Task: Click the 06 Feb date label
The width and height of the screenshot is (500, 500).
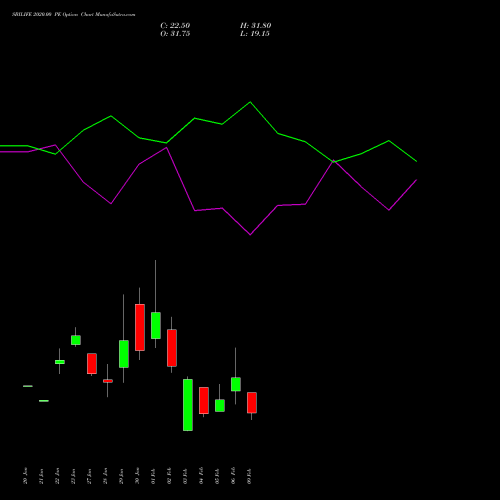Action: [x=234, y=476]
